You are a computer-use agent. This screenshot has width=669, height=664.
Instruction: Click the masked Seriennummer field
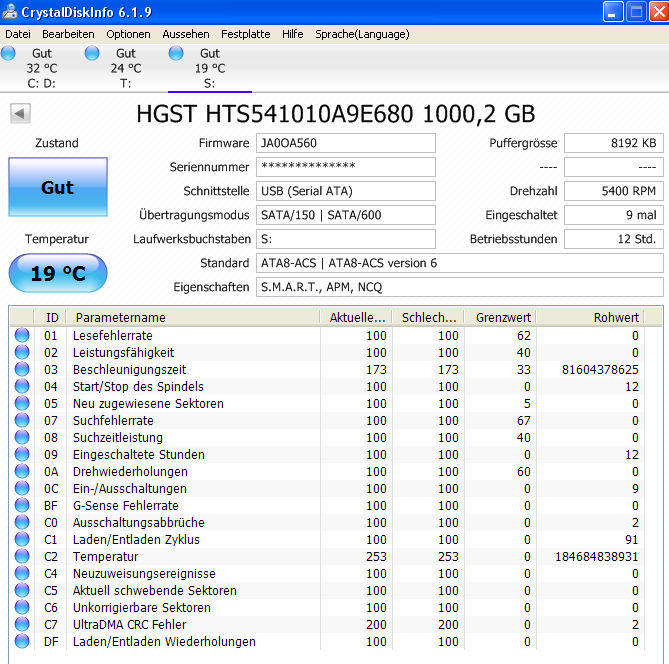pyautogui.click(x=346, y=167)
